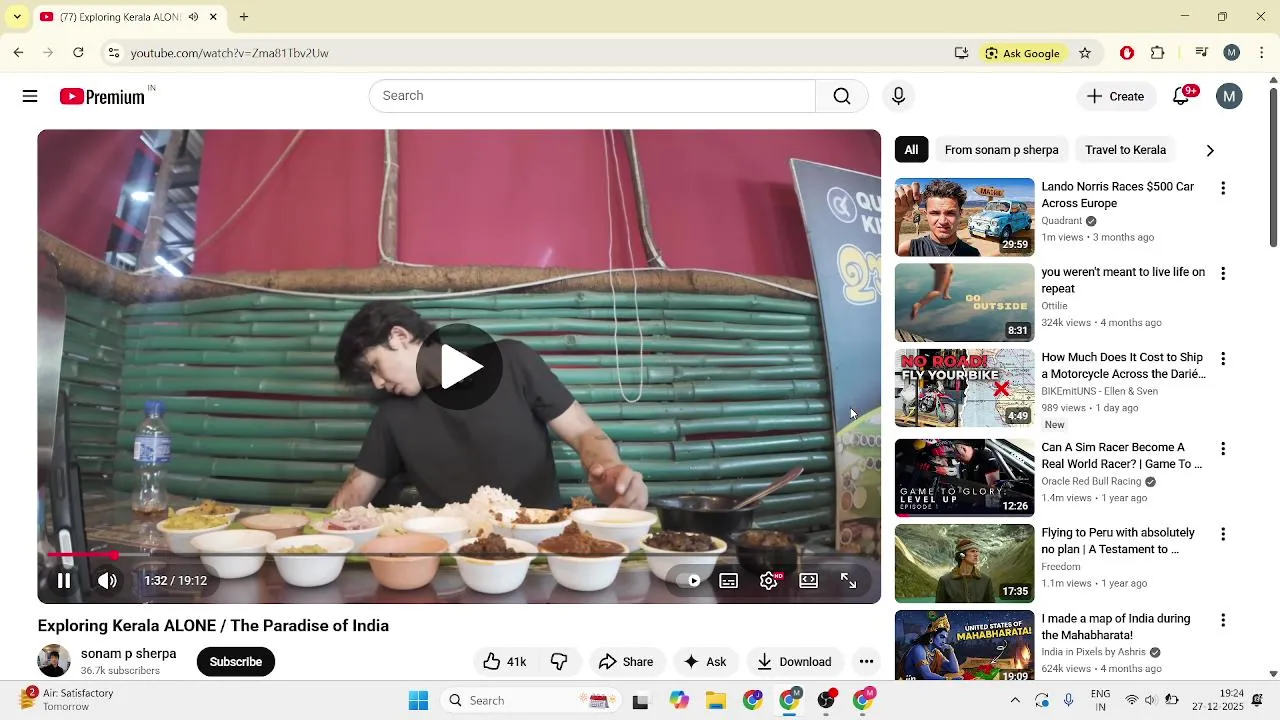This screenshot has width=1280, height=720.
Task: Open options for Sim Racer video
Action: tap(1222, 449)
